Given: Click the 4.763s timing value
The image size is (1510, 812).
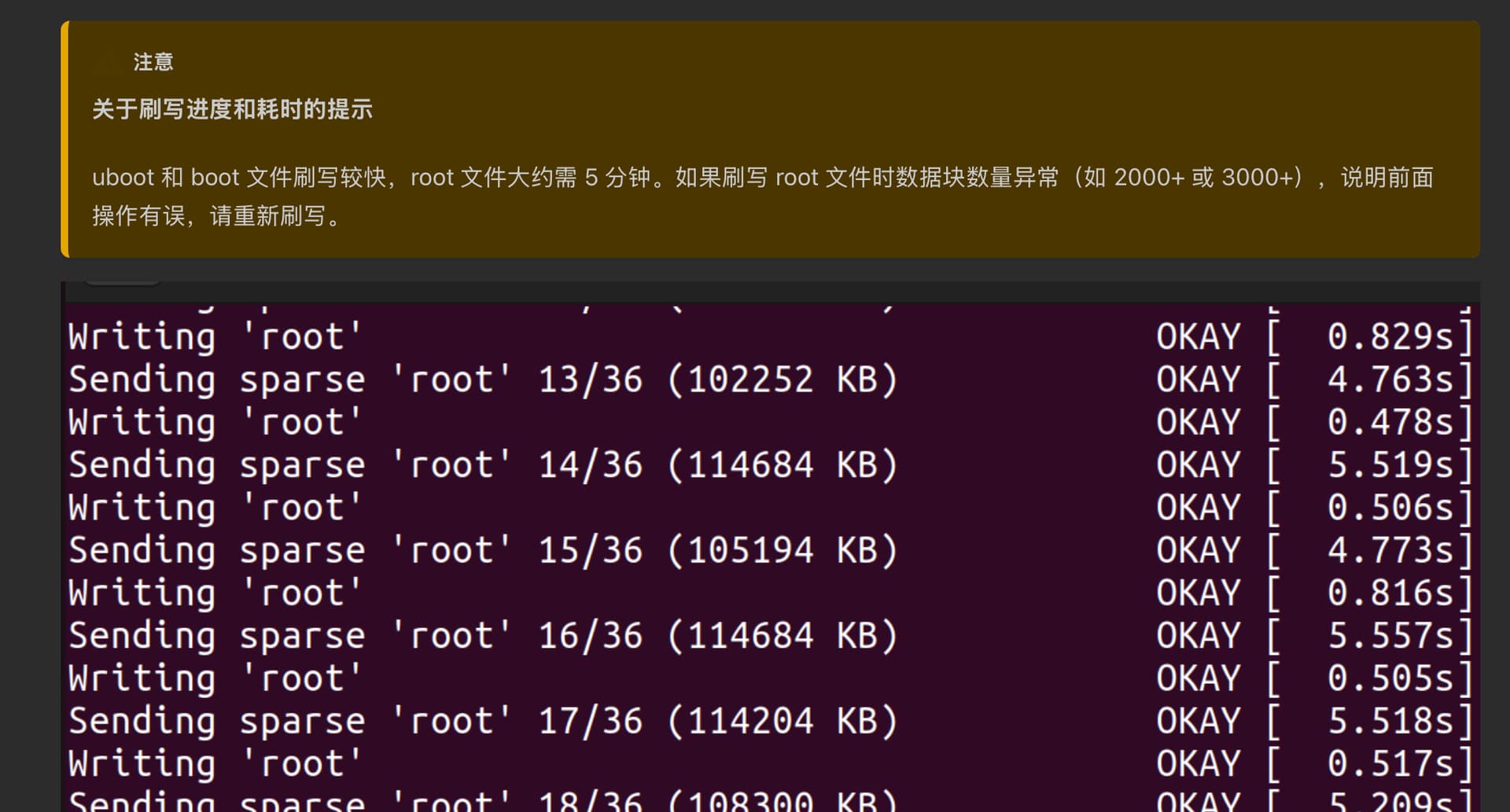Looking at the screenshot, I should coord(1390,380).
